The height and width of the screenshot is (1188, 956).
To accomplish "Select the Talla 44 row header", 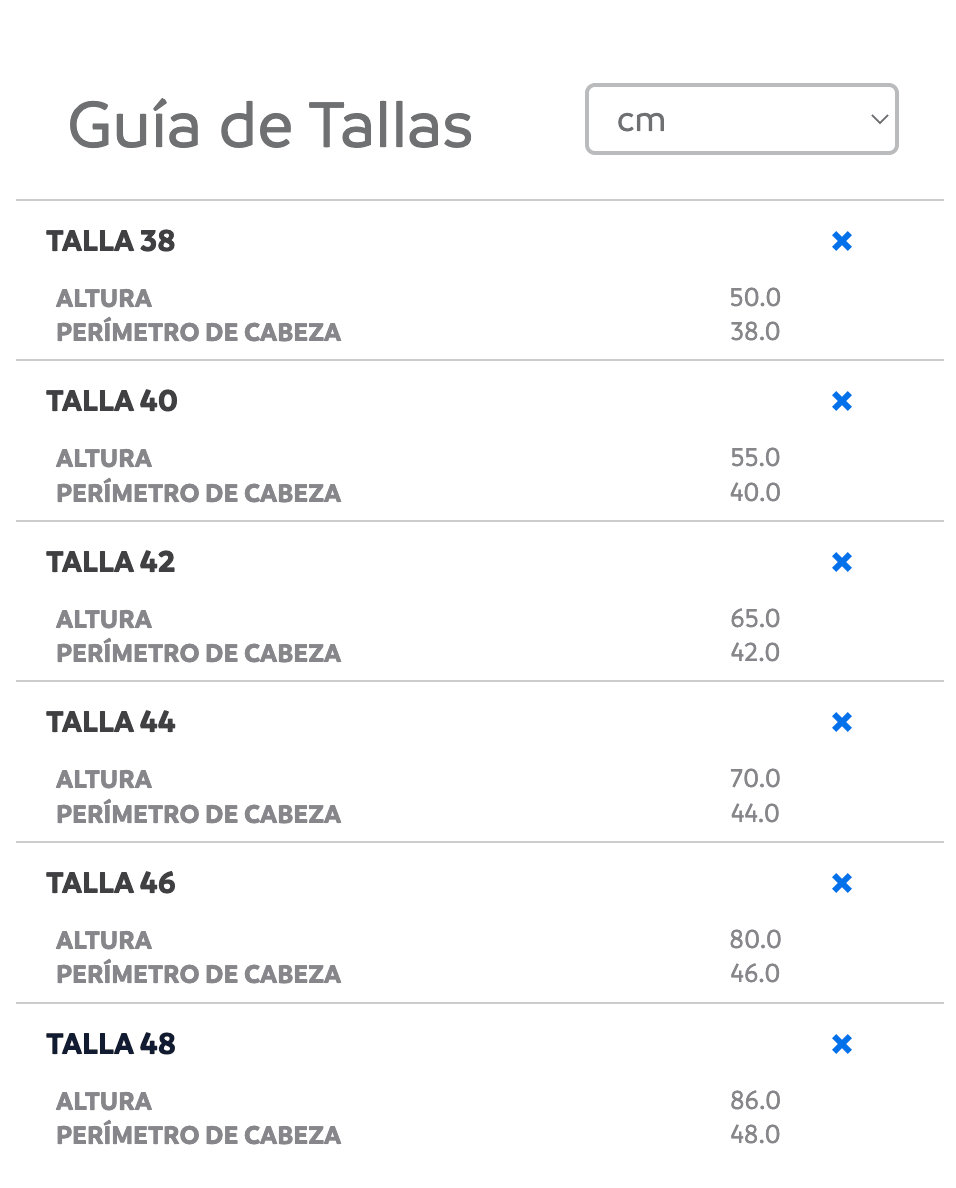I will click(x=111, y=722).
